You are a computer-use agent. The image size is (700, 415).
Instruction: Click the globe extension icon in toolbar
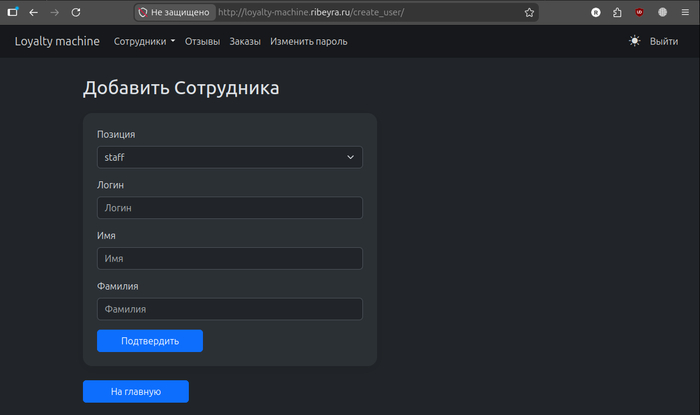[661, 13]
